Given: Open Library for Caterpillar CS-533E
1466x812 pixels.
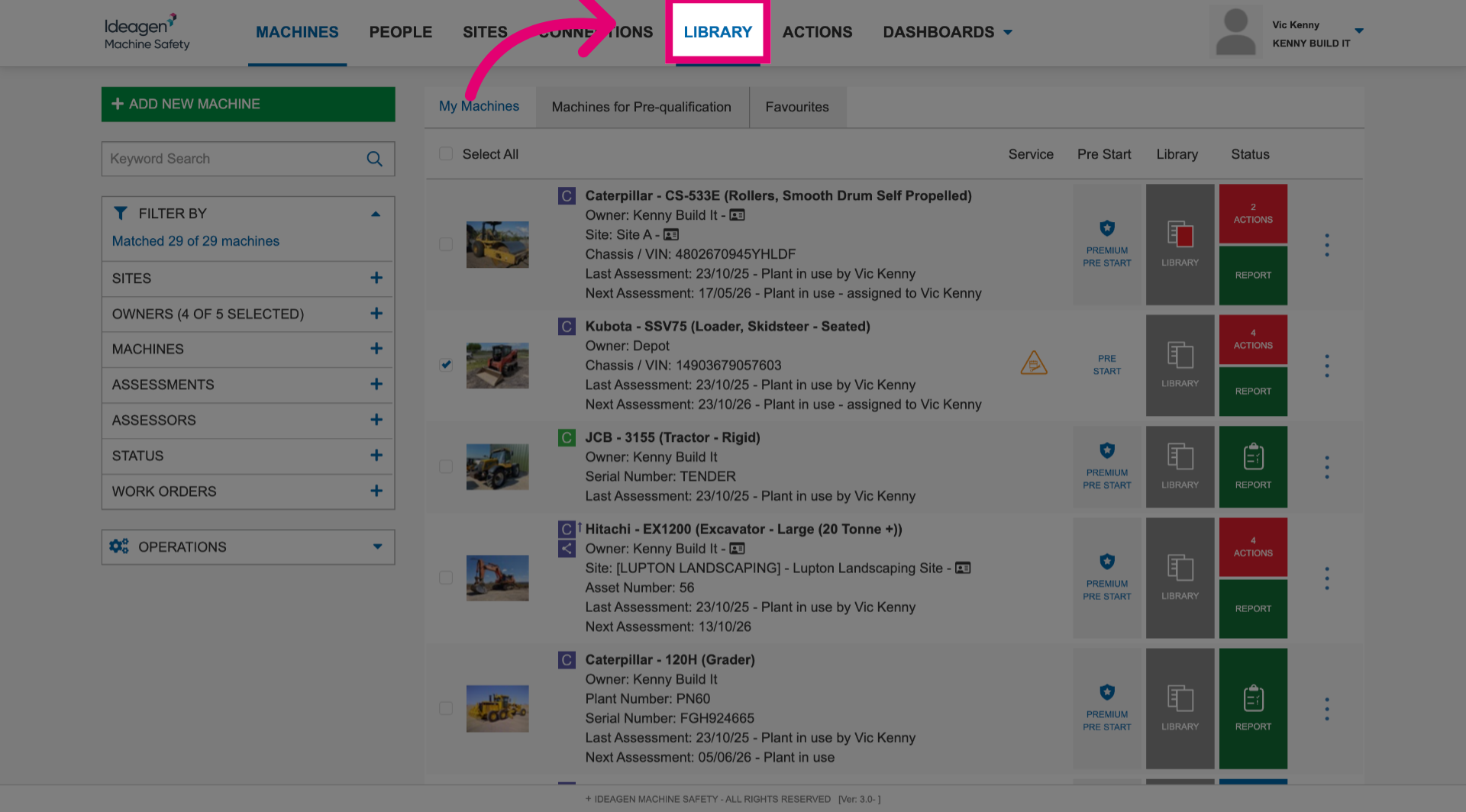Looking at the screenshot, I should point(1180,244).
